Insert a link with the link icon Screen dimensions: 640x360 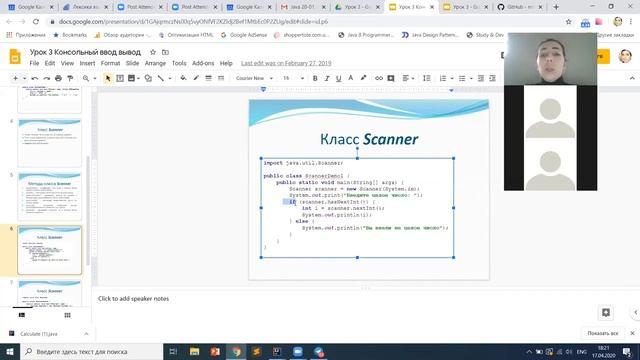click(379, 78)
